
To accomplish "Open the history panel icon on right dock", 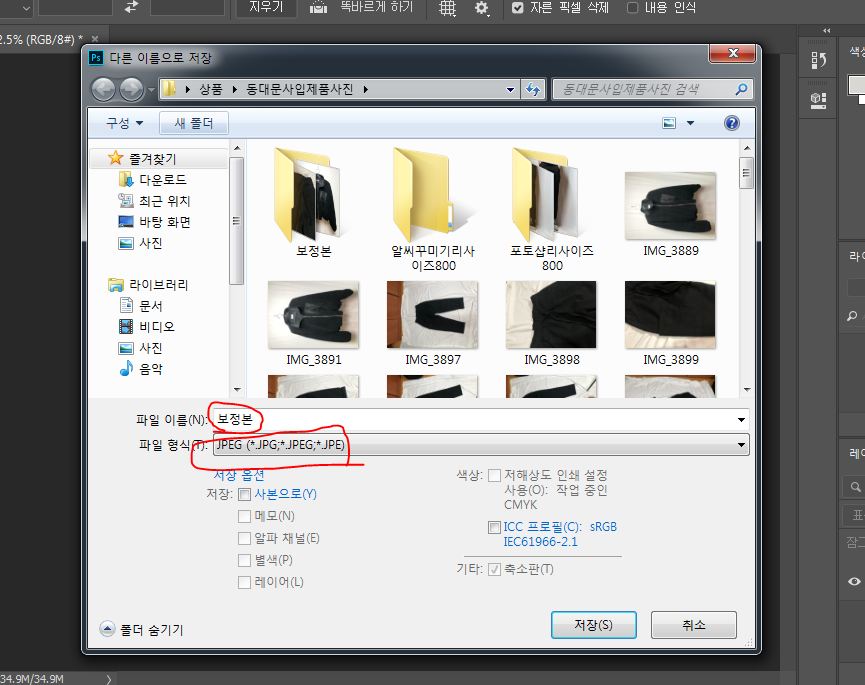I will 818,60.
